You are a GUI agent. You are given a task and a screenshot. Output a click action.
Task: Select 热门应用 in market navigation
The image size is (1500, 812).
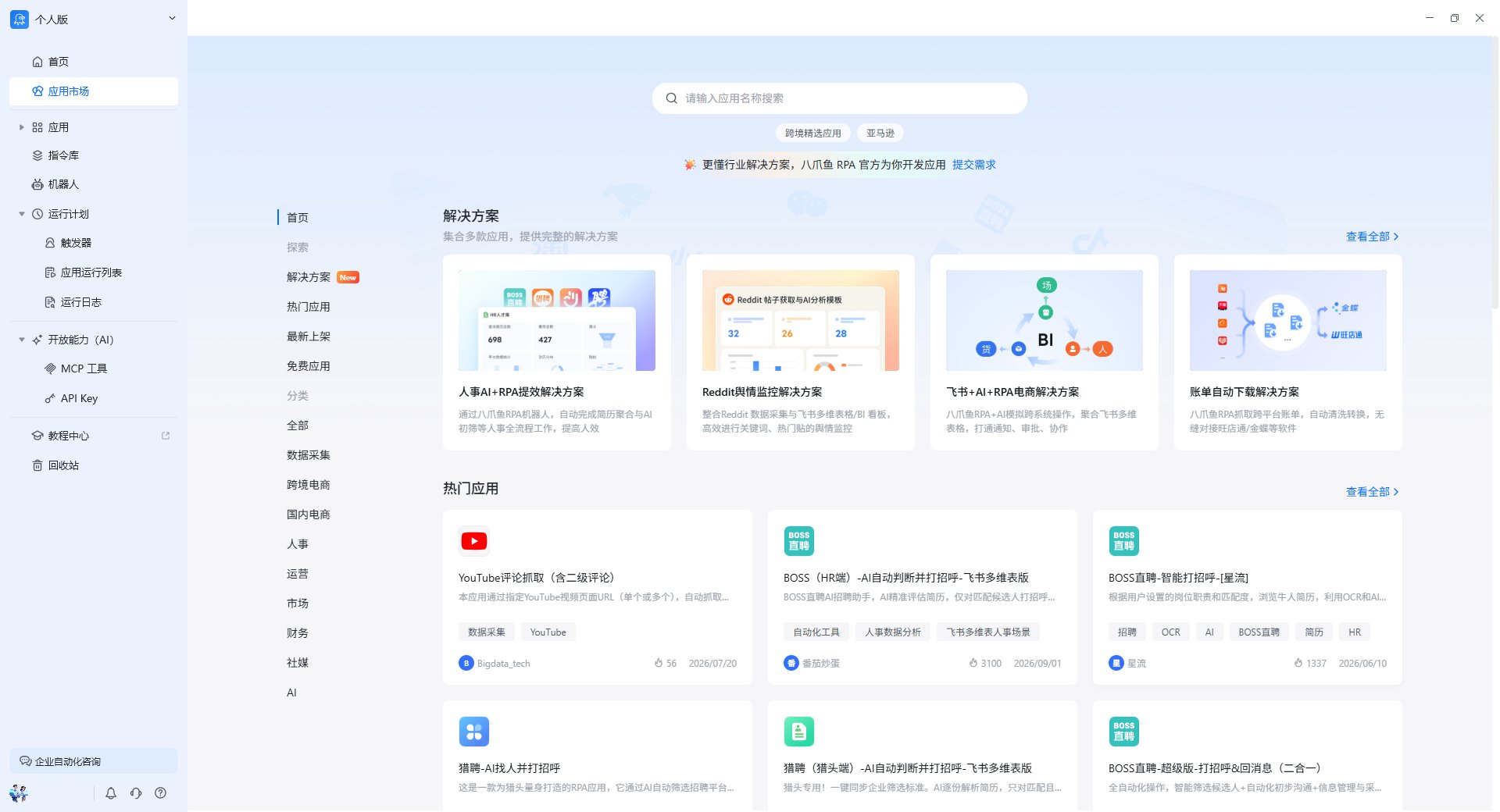tap(309, 307)
